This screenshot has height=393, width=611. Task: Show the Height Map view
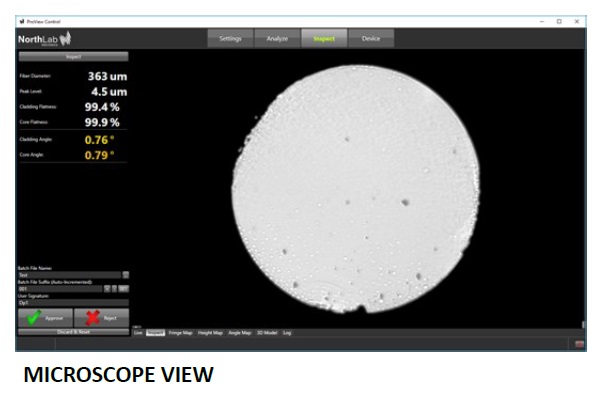pos(210,333)
